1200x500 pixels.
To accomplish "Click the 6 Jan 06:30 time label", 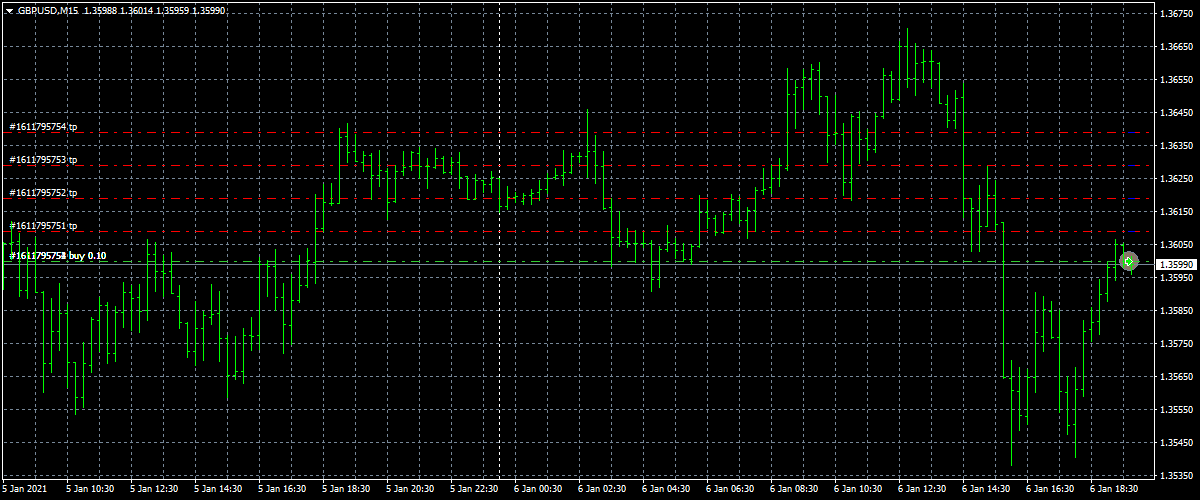I will pos(729,491).
